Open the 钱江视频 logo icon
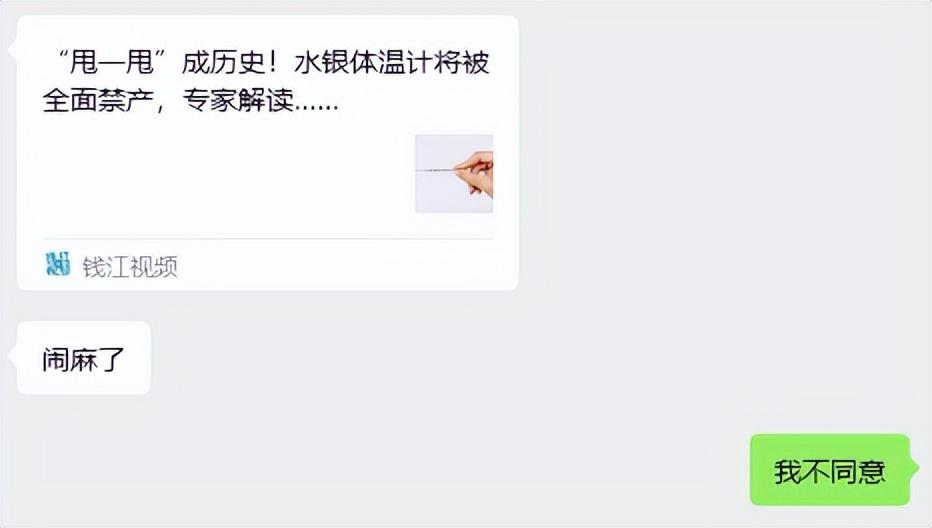 coord(58,264)
